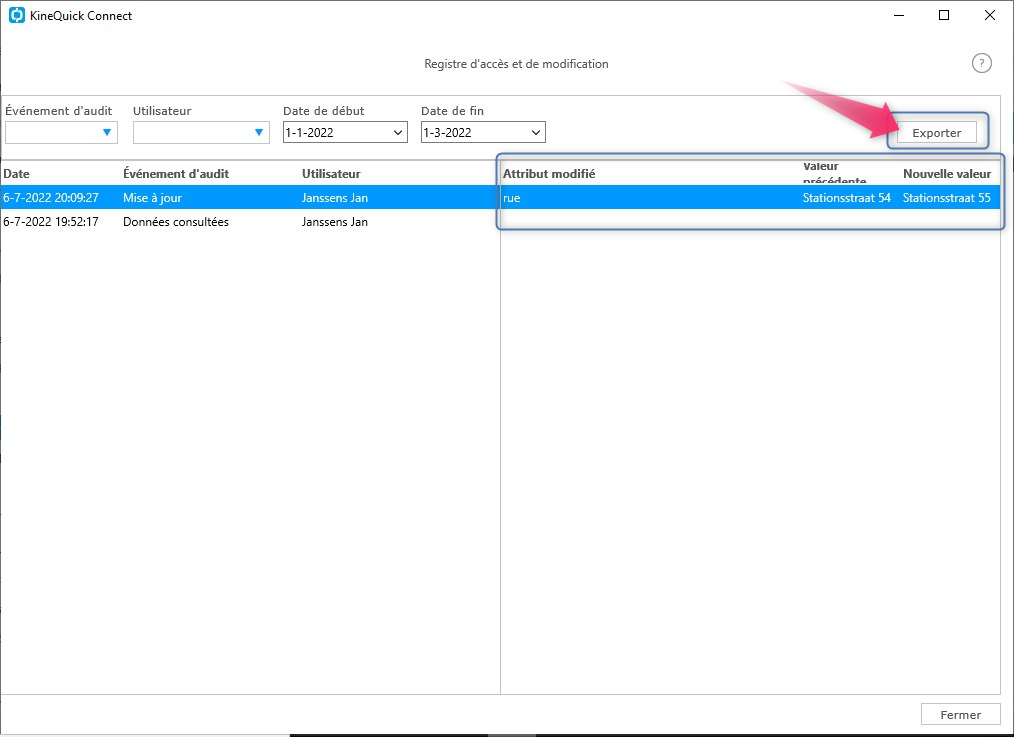The height and width of the screenshot is (737, 1014).
Task: Open the Date de début date picker
Action: tap(398, 133)
